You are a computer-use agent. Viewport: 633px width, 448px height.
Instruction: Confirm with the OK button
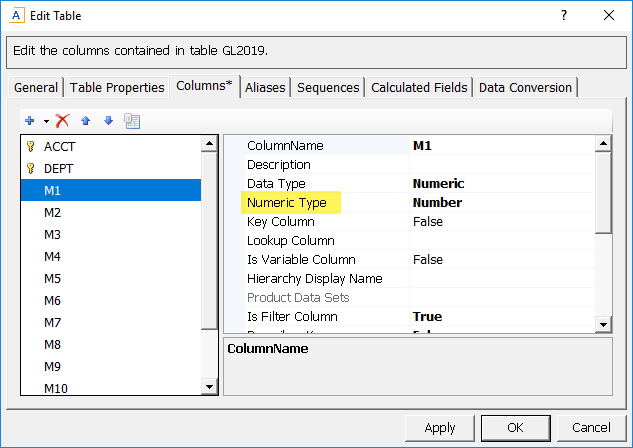[x=515, y=427]
